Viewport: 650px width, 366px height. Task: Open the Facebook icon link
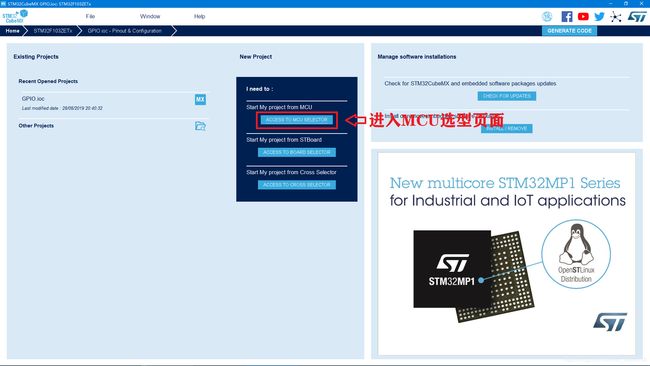pyautogui.click(x=567, y=17)
